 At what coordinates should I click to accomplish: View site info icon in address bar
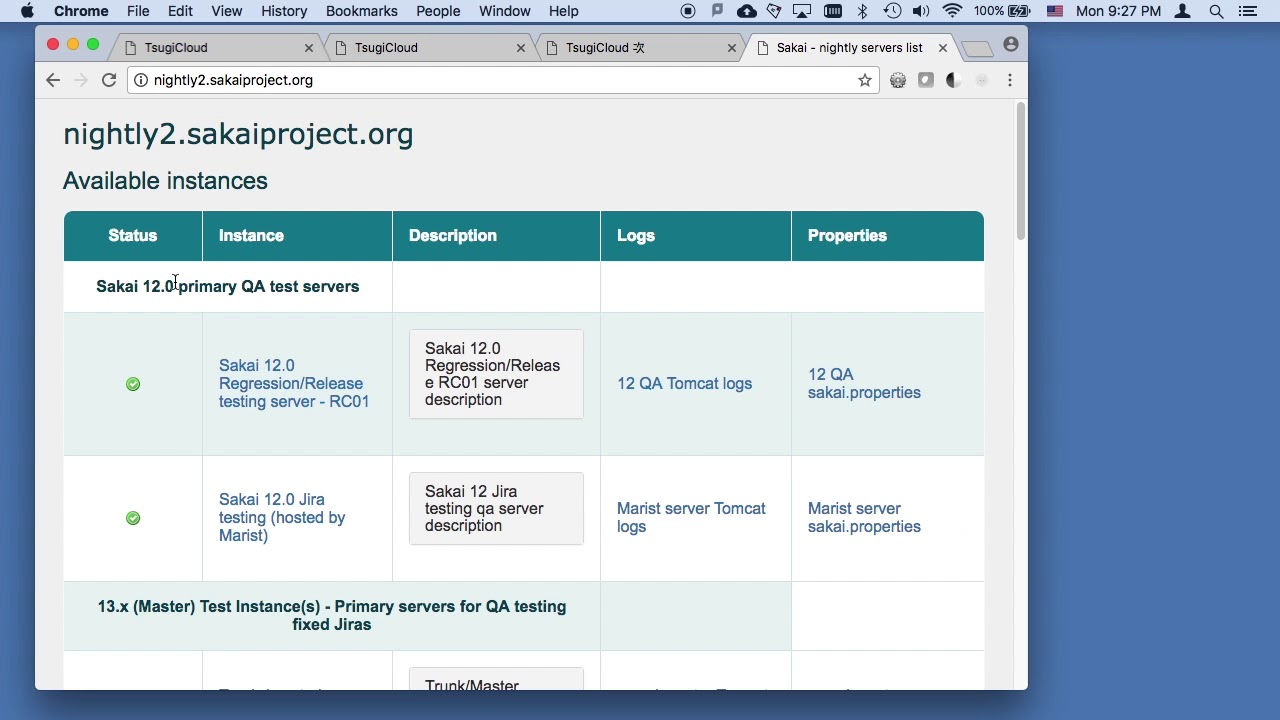click(141, 80)
